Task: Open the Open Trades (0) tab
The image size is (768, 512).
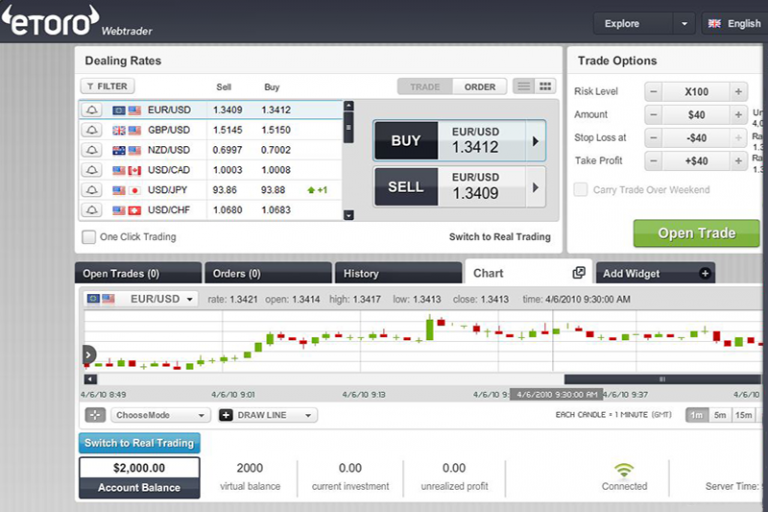Action: click(x=138, y=273)
